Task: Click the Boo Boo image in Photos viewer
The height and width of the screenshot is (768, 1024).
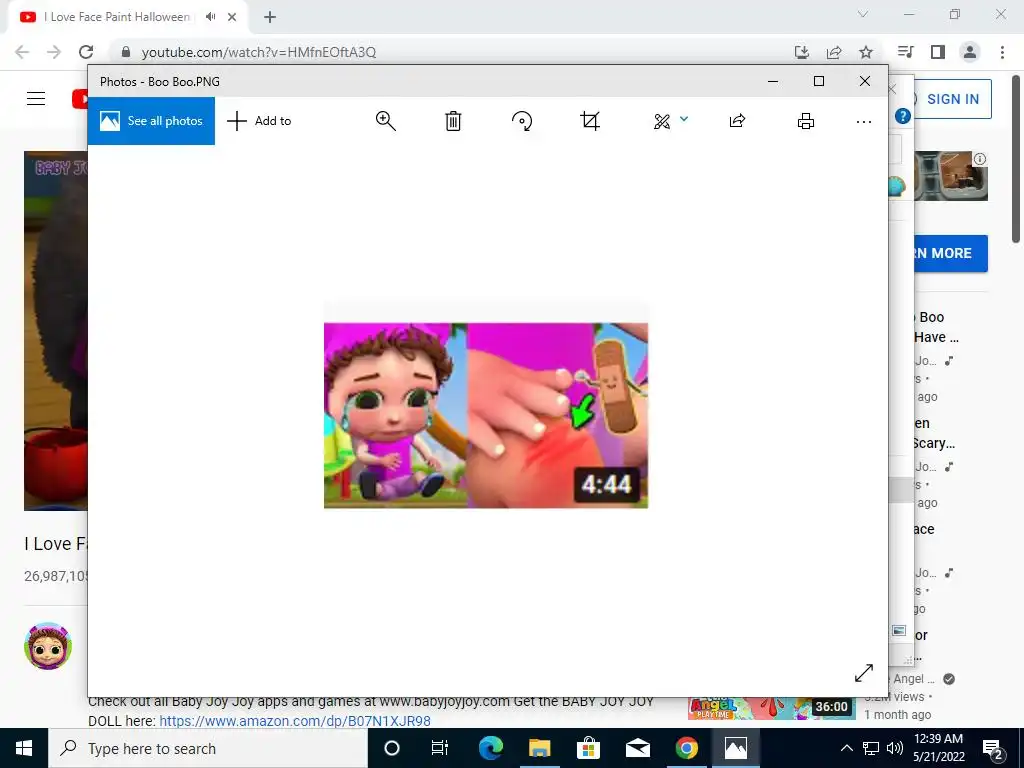Action: click(486, 415)
